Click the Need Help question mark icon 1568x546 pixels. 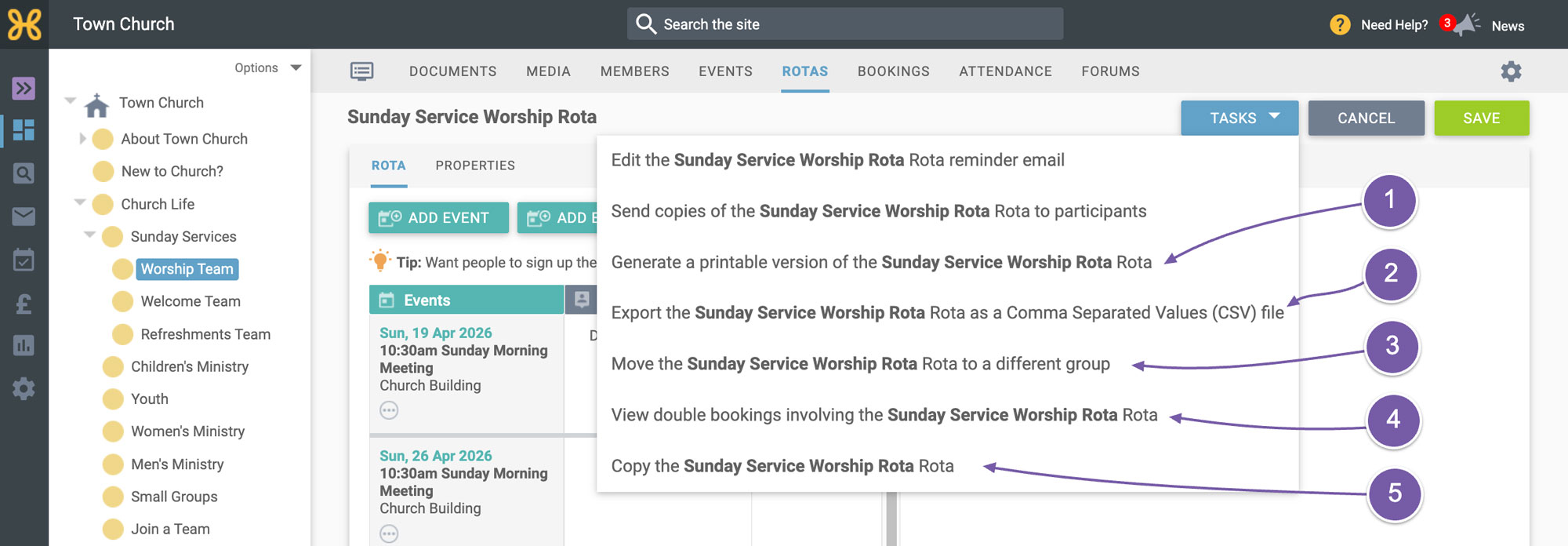[1340, 25]
